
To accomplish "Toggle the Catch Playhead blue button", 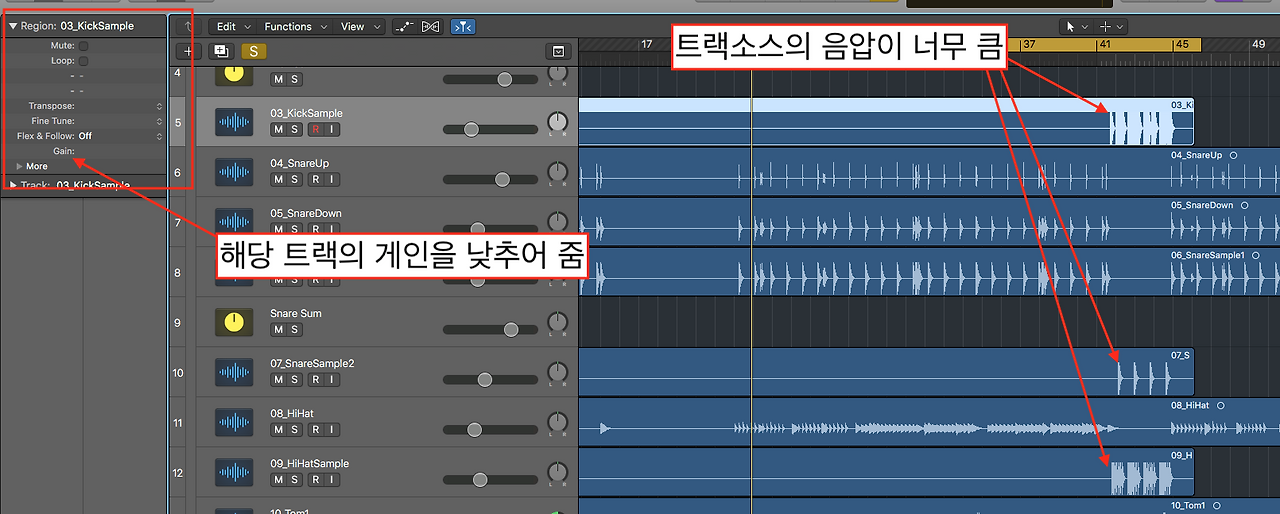I will click(x=463, y=27).
